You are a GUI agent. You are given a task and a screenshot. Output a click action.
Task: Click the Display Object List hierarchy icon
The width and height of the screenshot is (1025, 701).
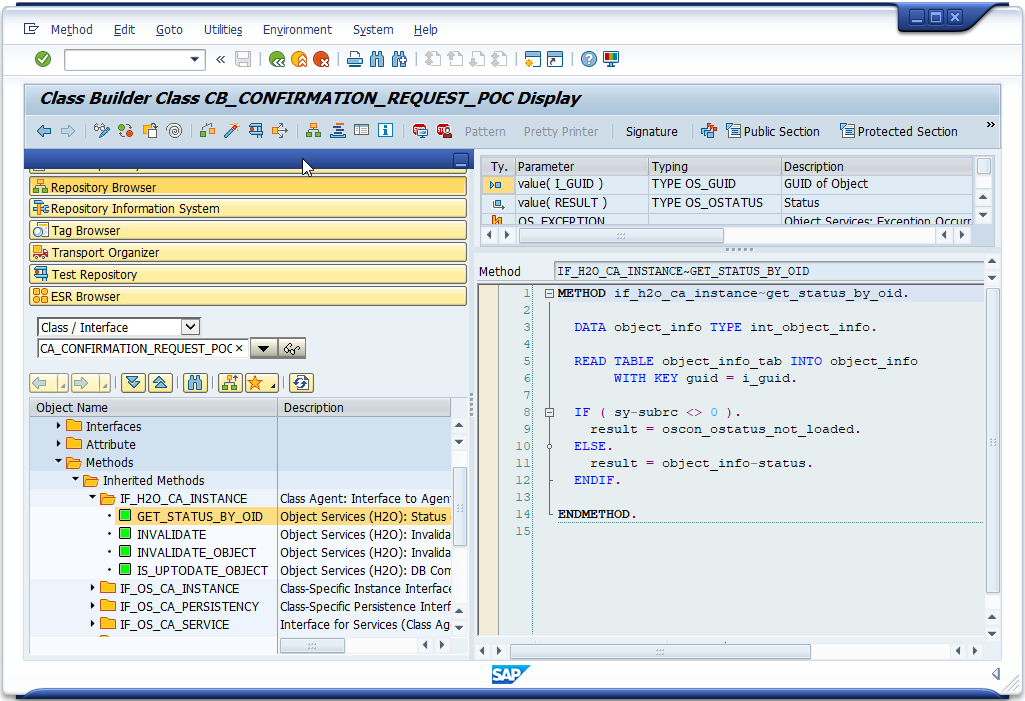point(313,131)
